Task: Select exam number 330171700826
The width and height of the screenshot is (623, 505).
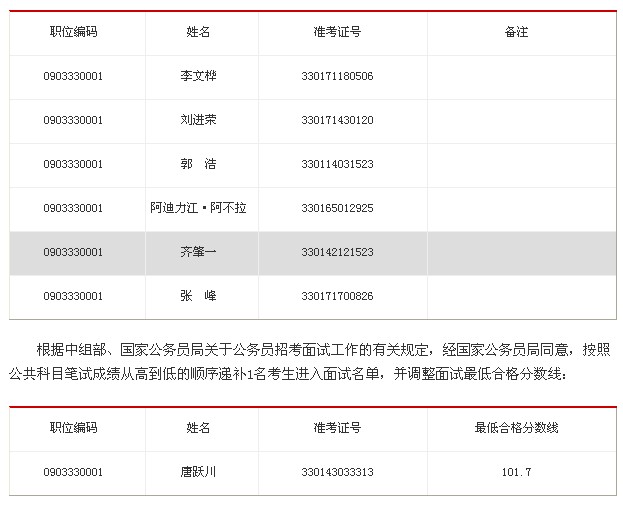Action: coord(337,296)
